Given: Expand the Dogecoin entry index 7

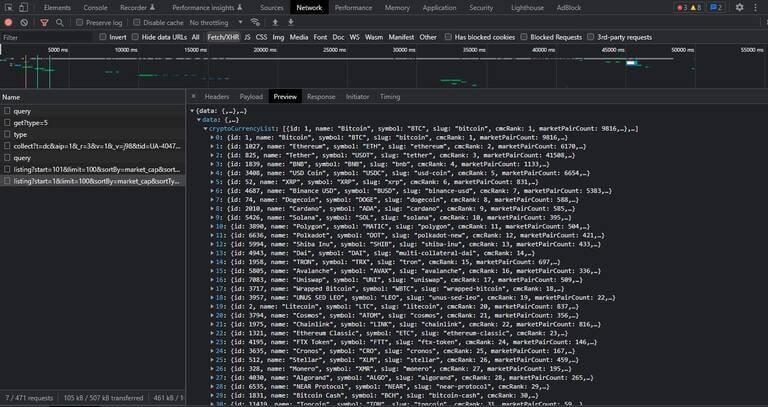Looking at the screenshot, I should [x=212, y=200].
